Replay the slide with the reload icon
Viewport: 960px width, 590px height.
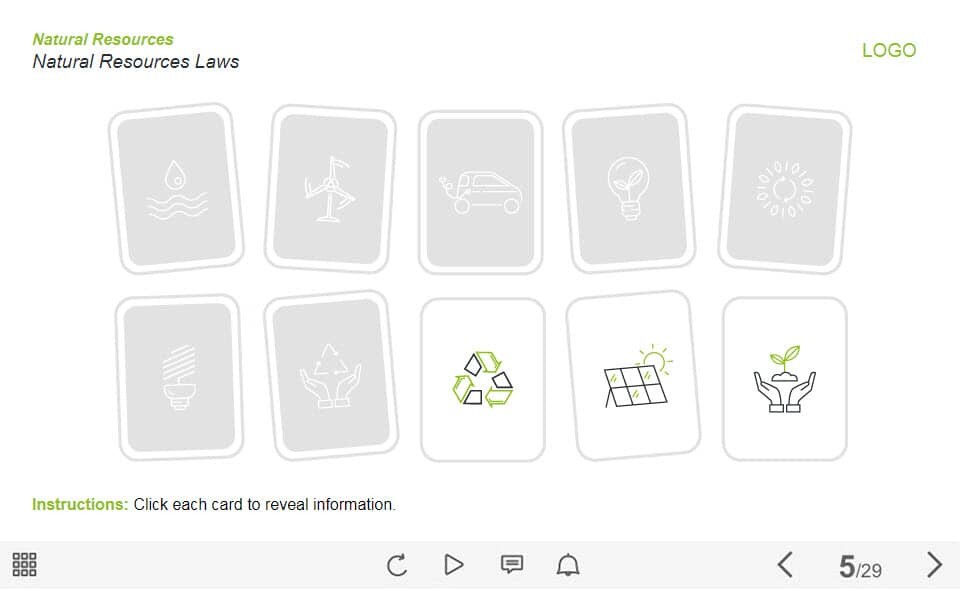coord(397,565)
